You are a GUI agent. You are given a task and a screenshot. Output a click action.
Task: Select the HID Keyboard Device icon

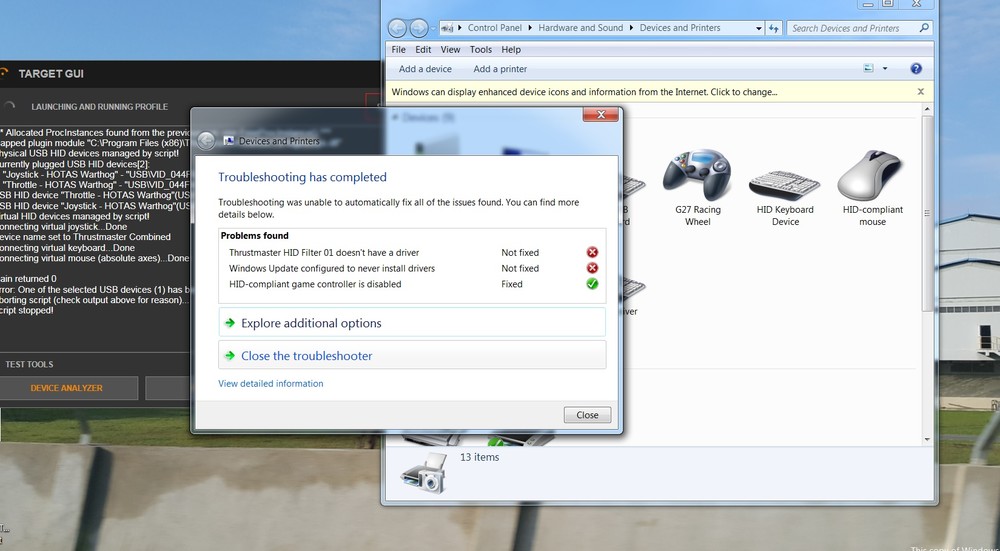coord(785,185)
